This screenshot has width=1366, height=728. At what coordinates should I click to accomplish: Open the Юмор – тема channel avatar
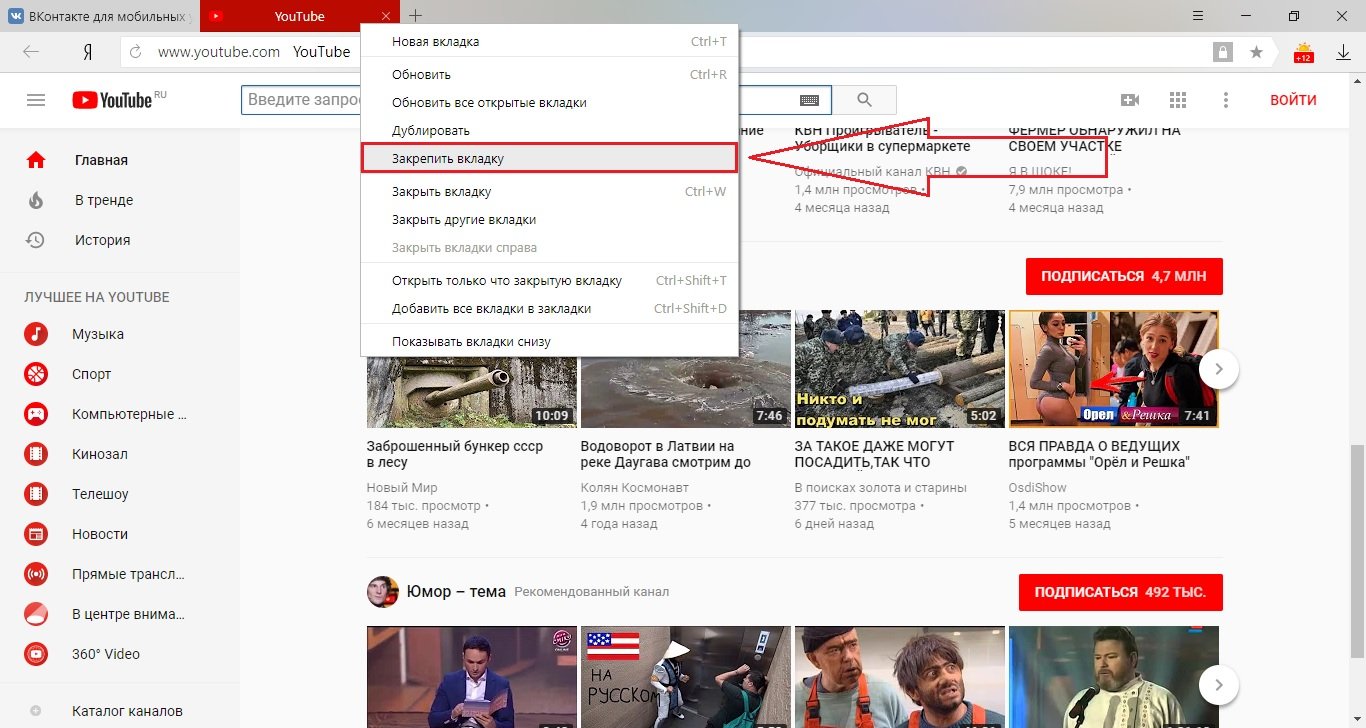[383, 592]
